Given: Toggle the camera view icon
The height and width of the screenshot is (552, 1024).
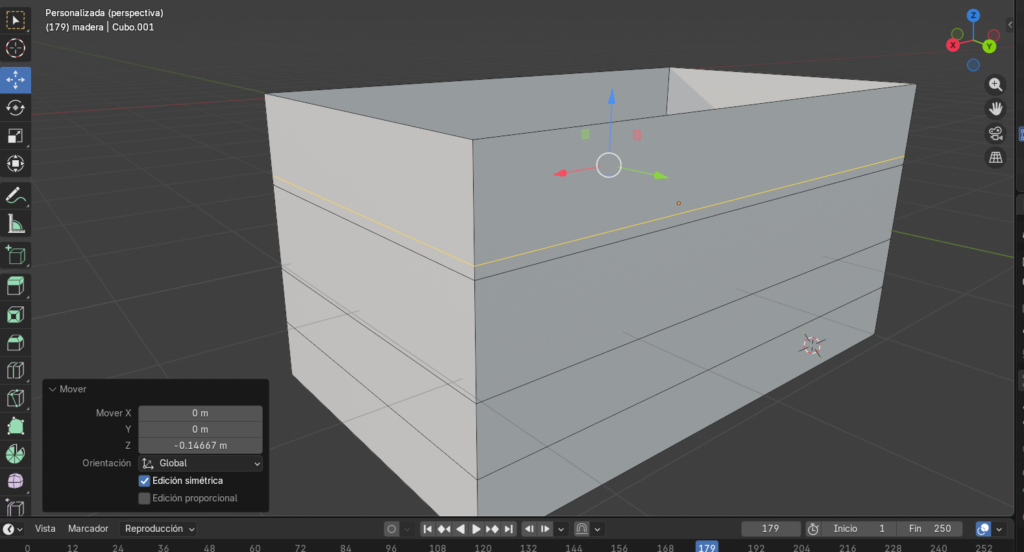Looking at the screenshot, I should coord(995,133).
